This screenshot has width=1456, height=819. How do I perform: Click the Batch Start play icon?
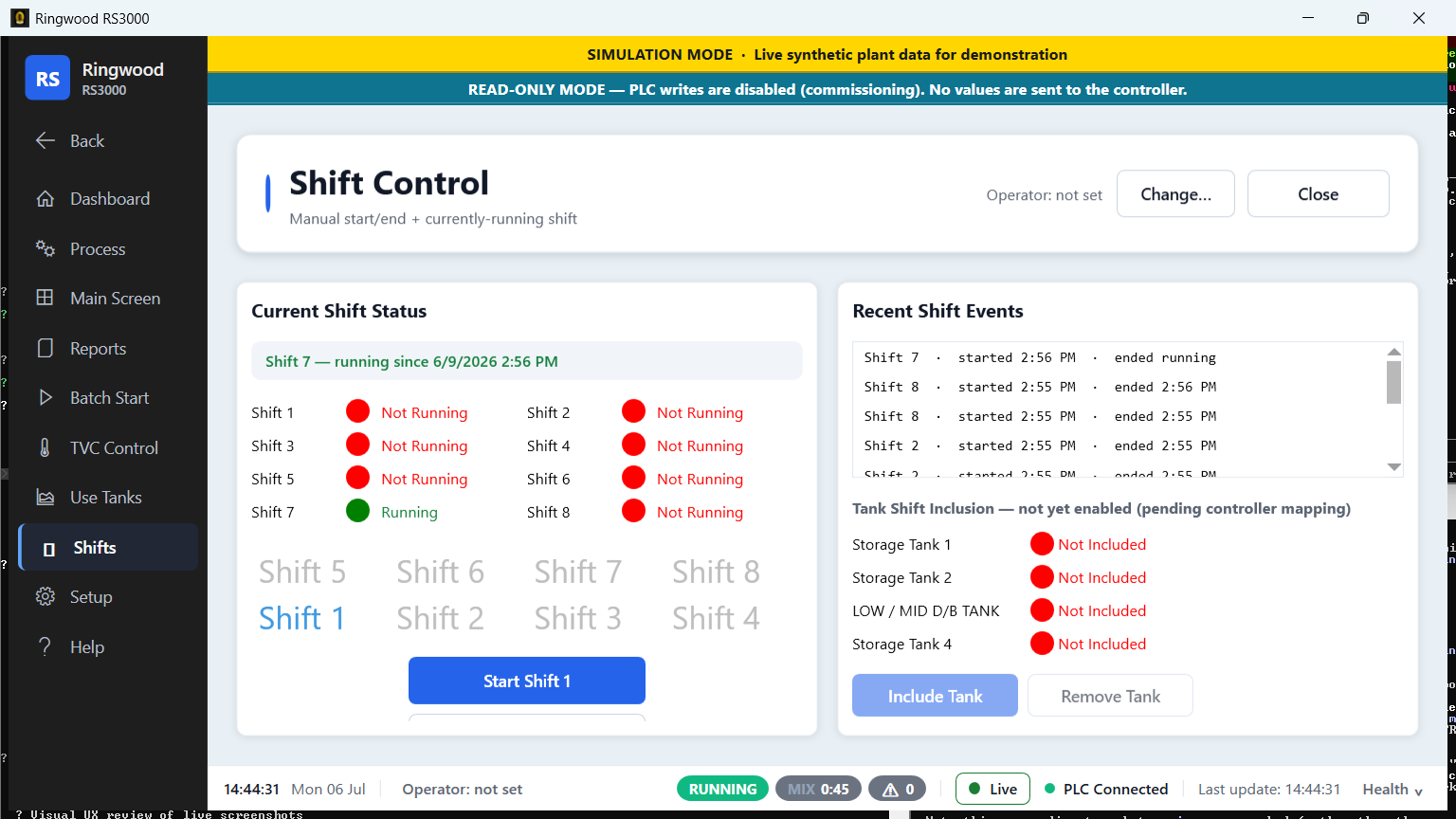click(x=45, y=398)
